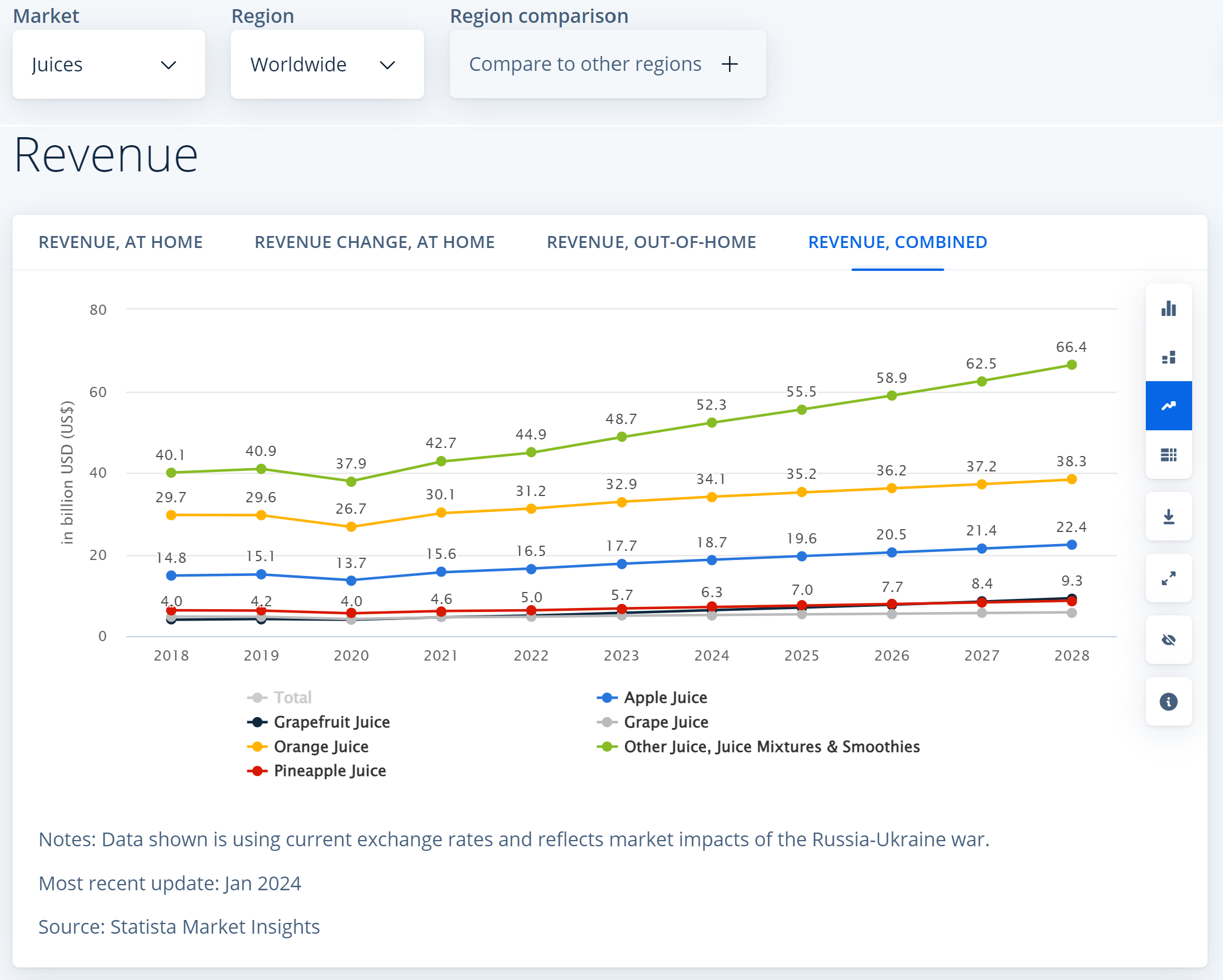Toggle Pineapple Juice red legend marker
The height and width of the screenshot is (980, 1223).
point(257,771)
